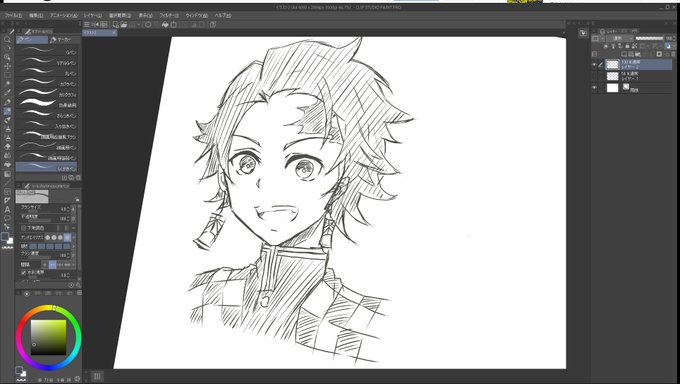Select the rectangle Selection Area tool
Viewport: 680px width, 384px height.
(x=7, y=75)
